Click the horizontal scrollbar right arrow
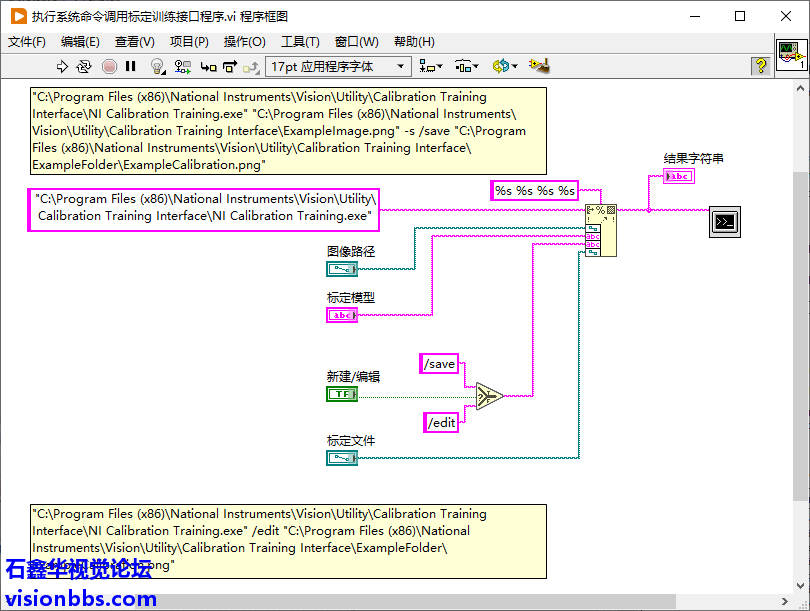The width and height of the screenshot is (810, 611). pos(785,601)
